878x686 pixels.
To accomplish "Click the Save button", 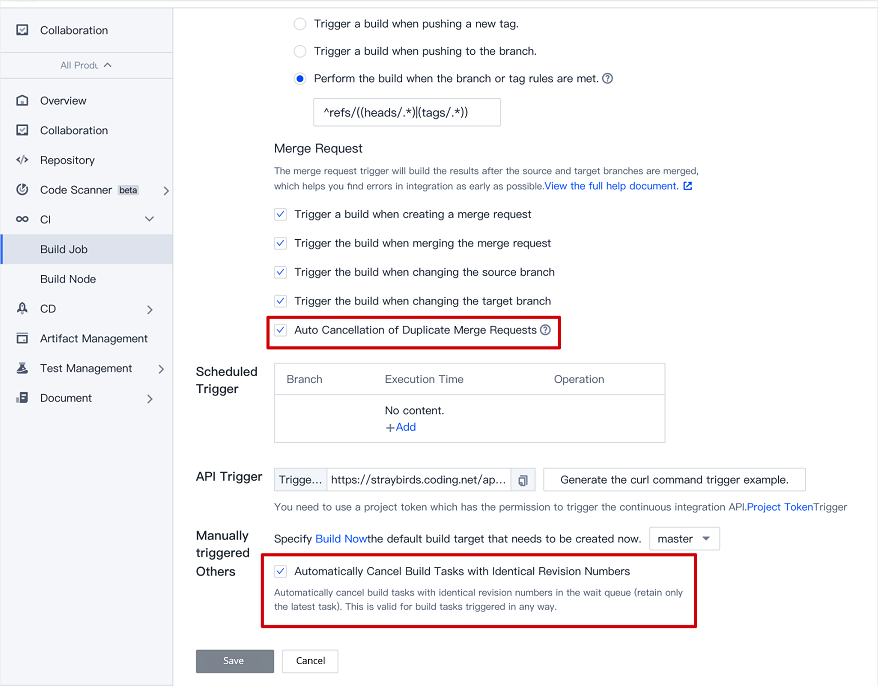I will point(235,661).
